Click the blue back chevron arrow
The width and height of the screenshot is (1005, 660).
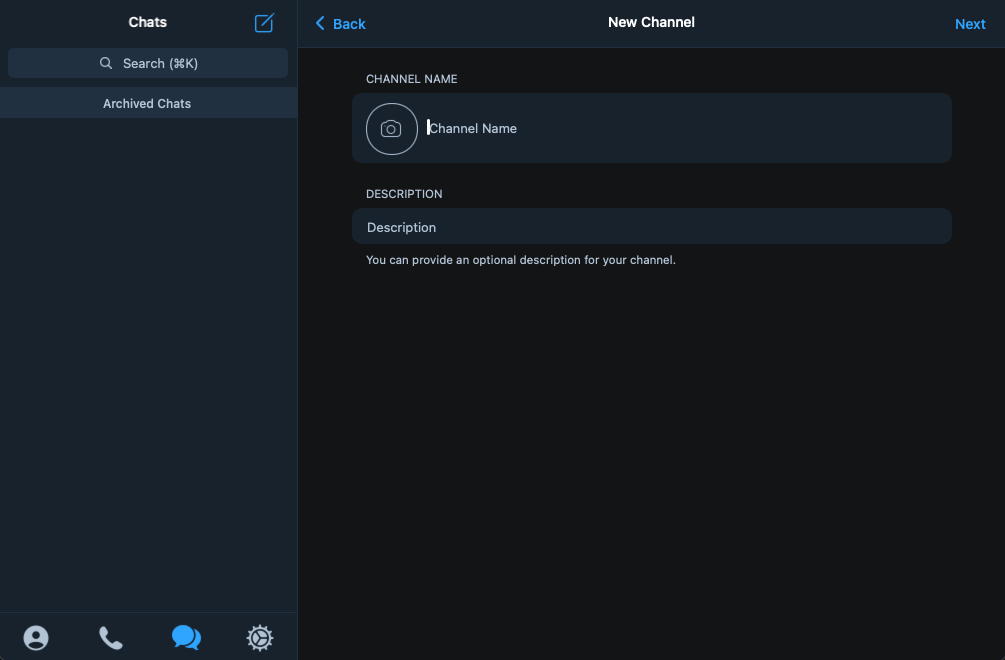coord(319,23)
